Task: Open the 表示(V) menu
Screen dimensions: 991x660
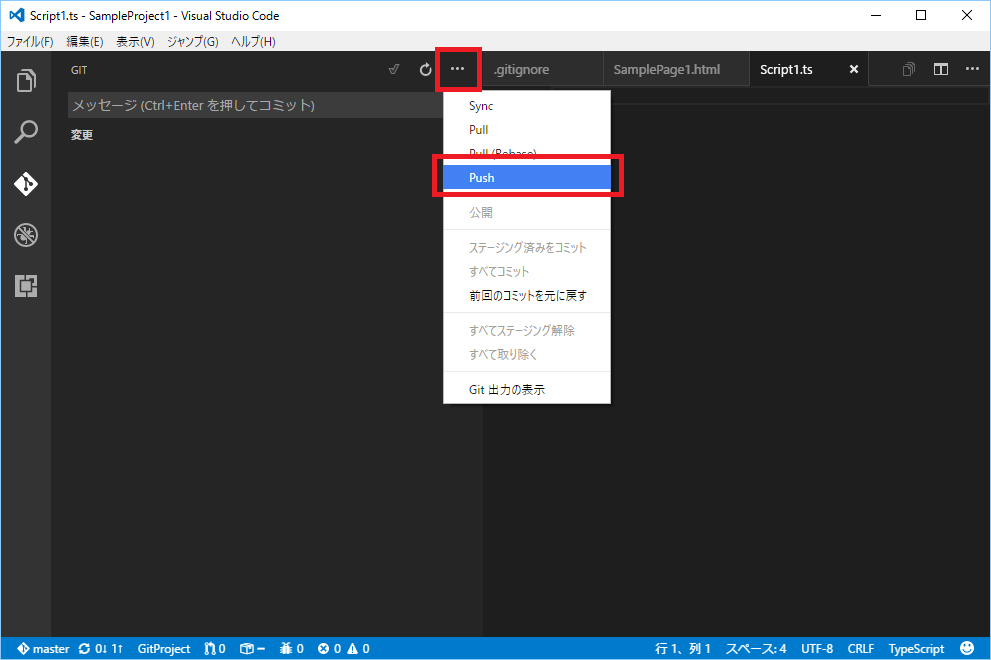Action: point(135,42)
